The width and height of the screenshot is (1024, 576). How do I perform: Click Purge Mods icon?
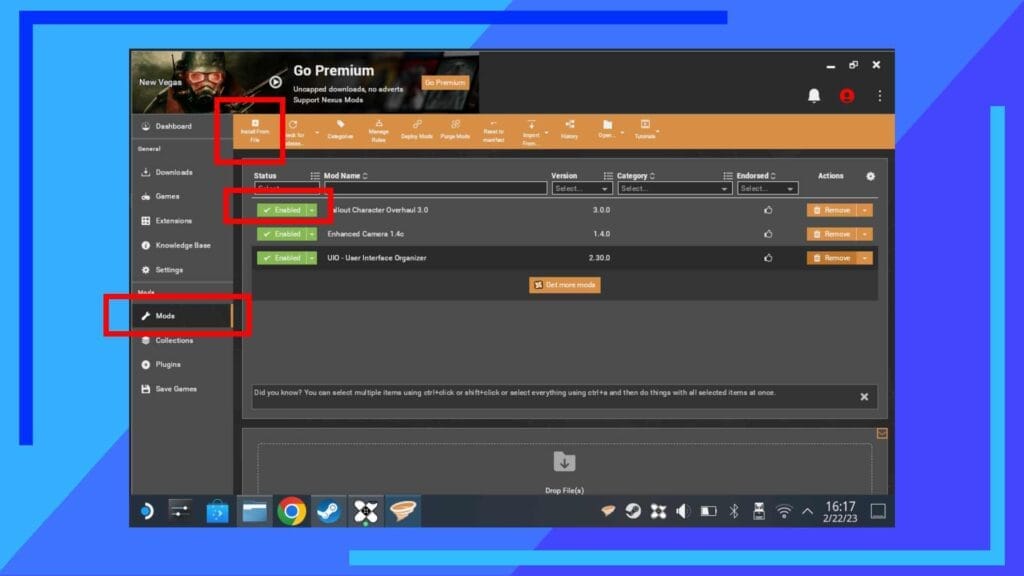pos(455,129)
